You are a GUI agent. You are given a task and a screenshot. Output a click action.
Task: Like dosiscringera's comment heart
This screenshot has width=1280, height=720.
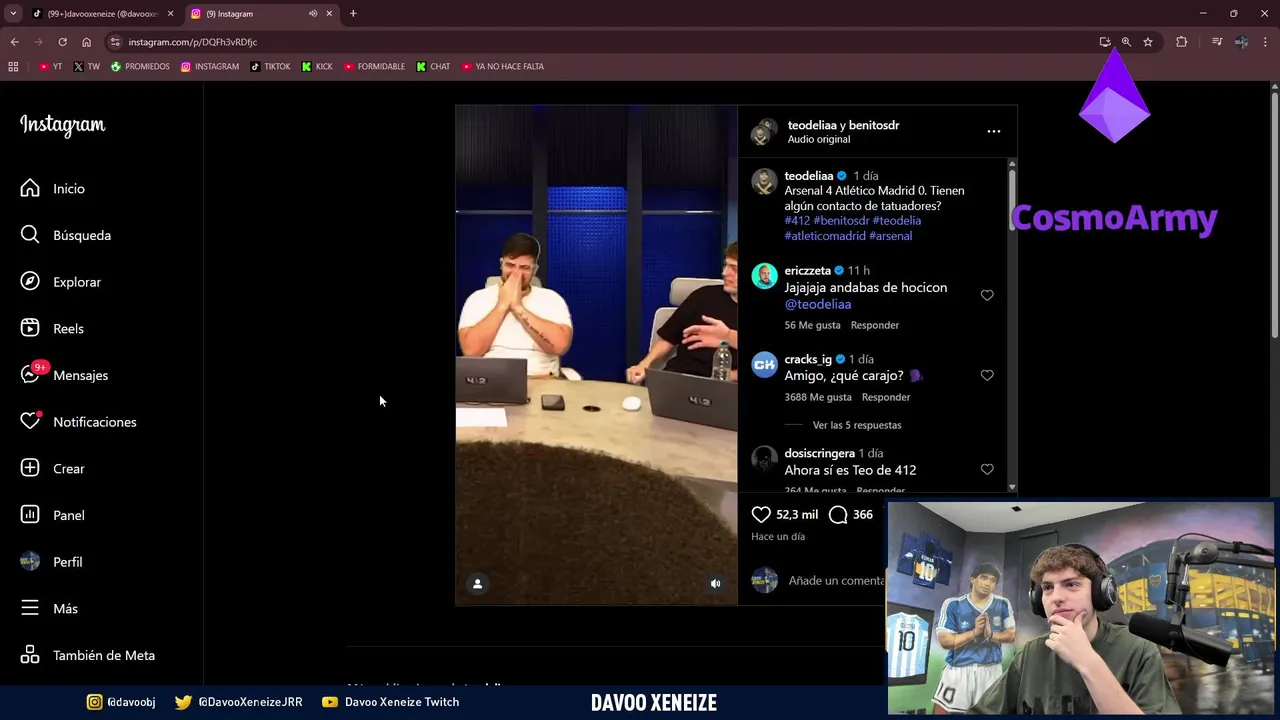(987, 469)
